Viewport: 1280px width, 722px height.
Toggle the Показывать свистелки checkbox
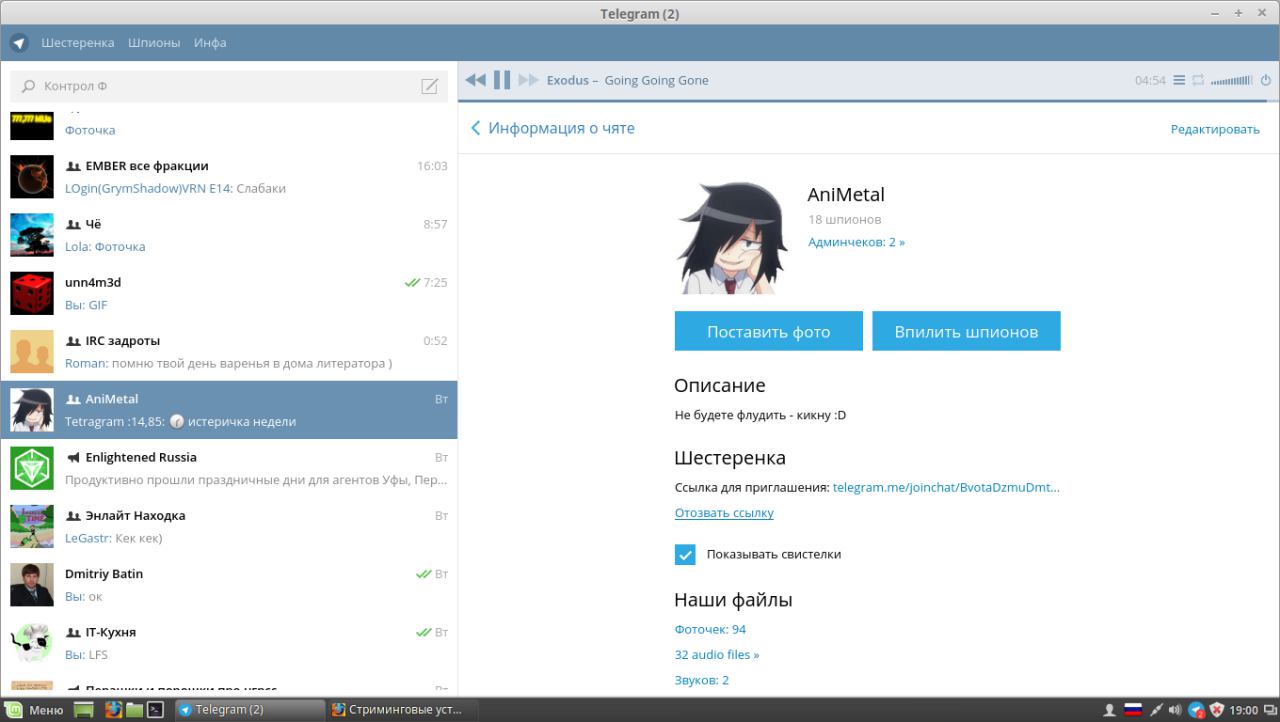coord(685,554)
